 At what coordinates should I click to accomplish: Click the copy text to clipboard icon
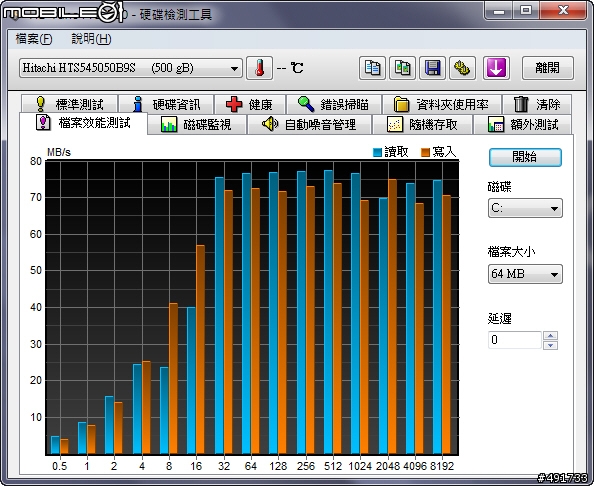tap(372, 68)
